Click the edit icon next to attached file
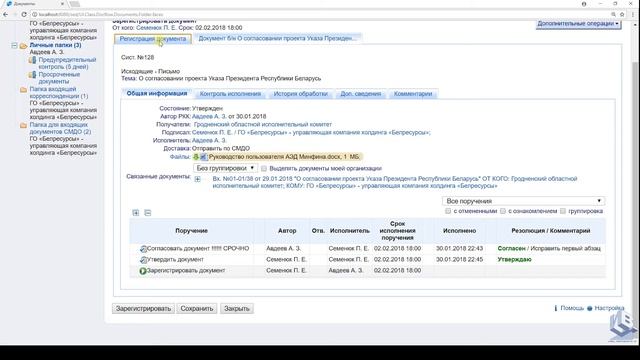 [203, 157]
